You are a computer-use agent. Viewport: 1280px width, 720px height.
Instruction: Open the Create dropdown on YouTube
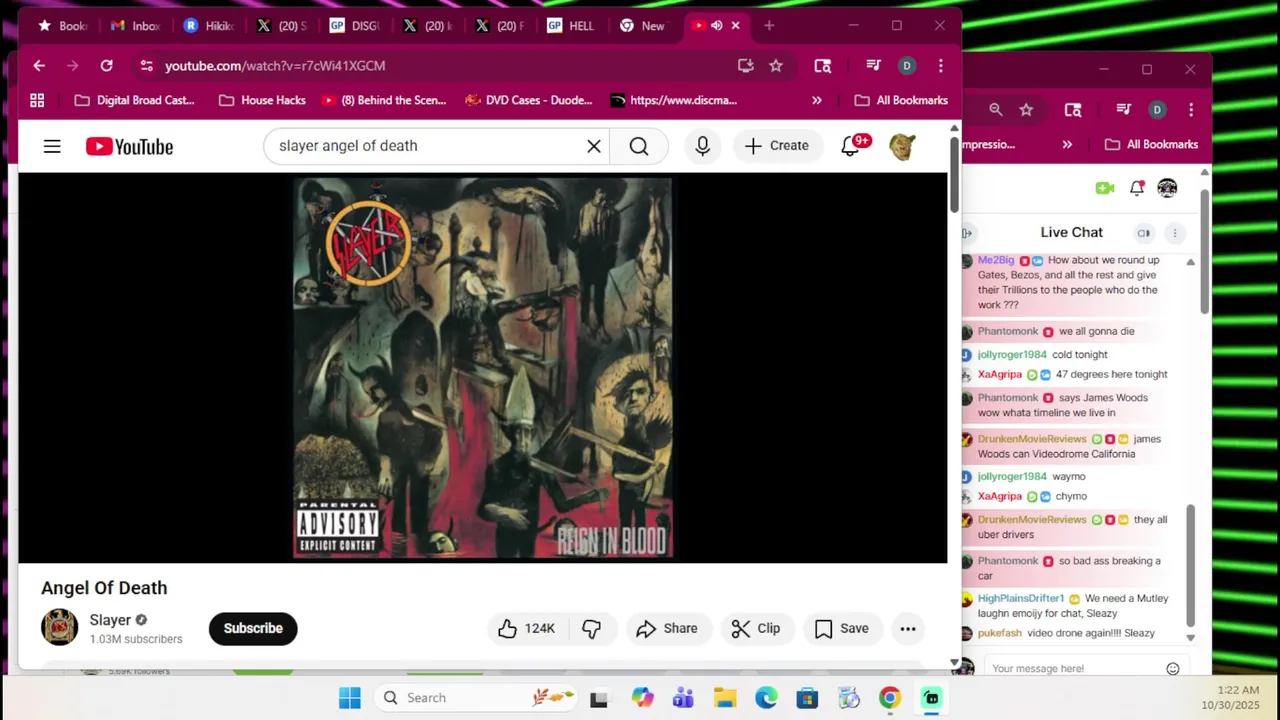[x=777, y=146]
